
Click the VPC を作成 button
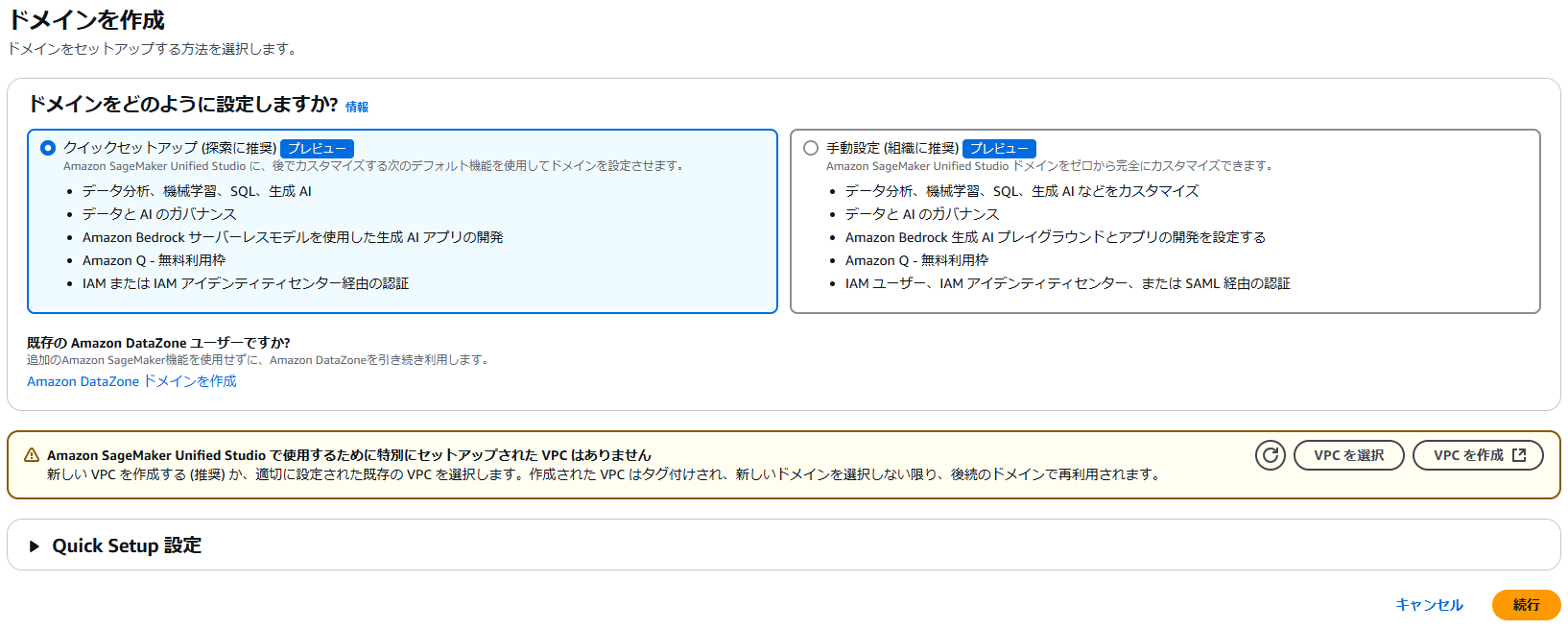(x=1478, y=455)
